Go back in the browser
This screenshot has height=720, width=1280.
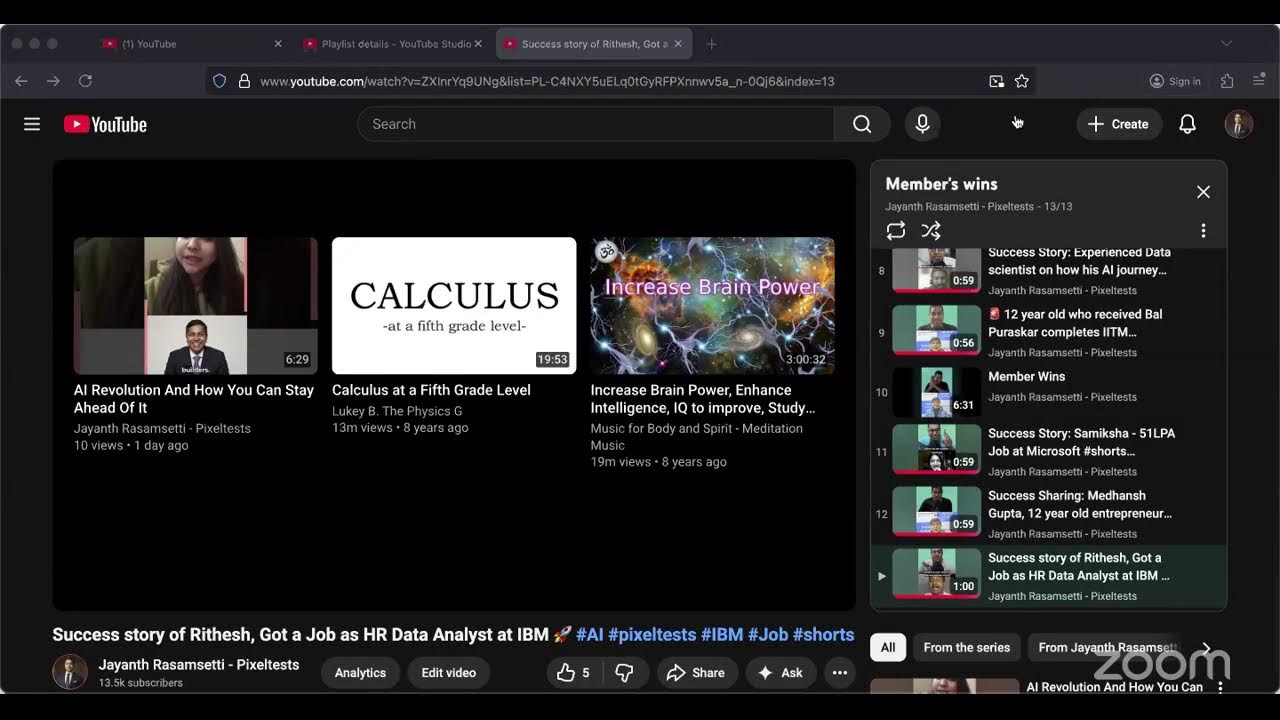click(x=22, y=81)
